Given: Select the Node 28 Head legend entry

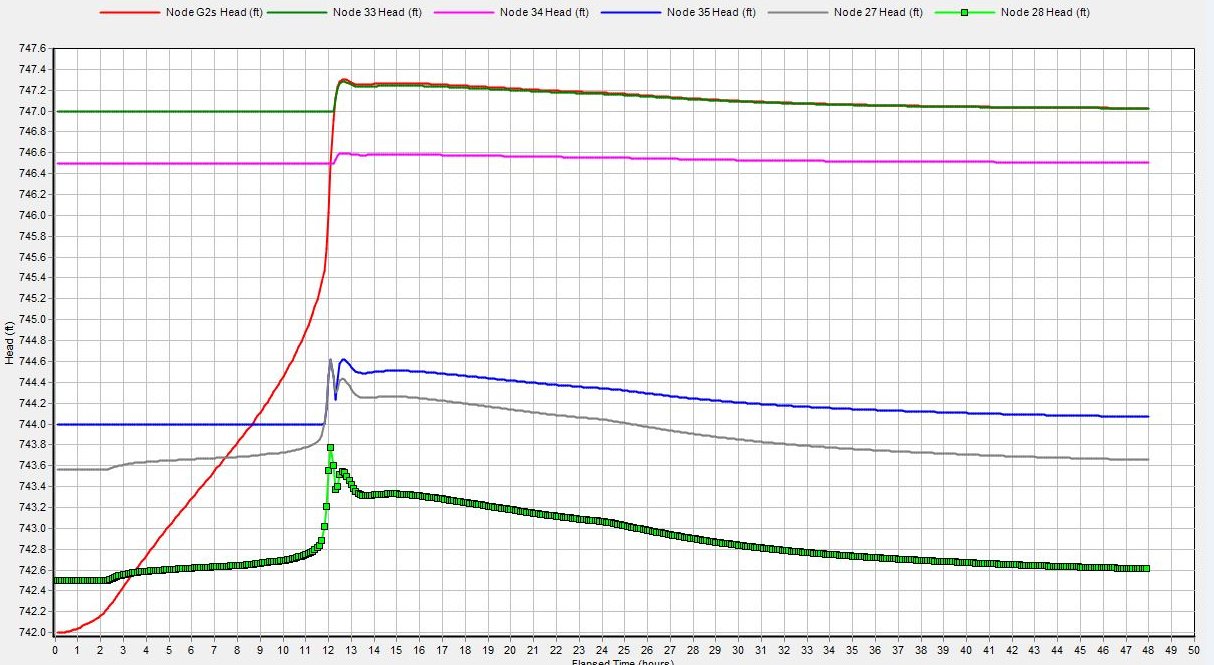Looking at the screenshot, I should tap(1013, 13).
